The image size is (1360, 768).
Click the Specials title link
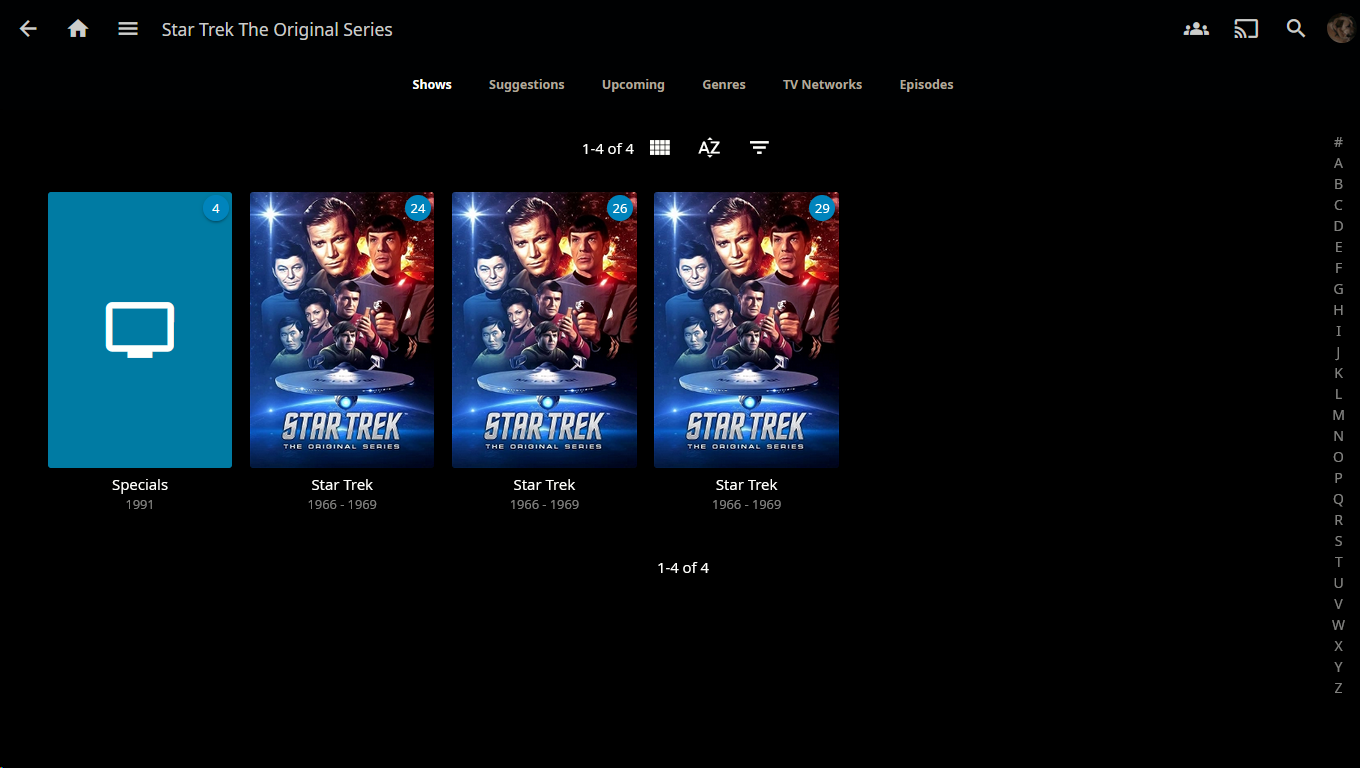(140, 485)
